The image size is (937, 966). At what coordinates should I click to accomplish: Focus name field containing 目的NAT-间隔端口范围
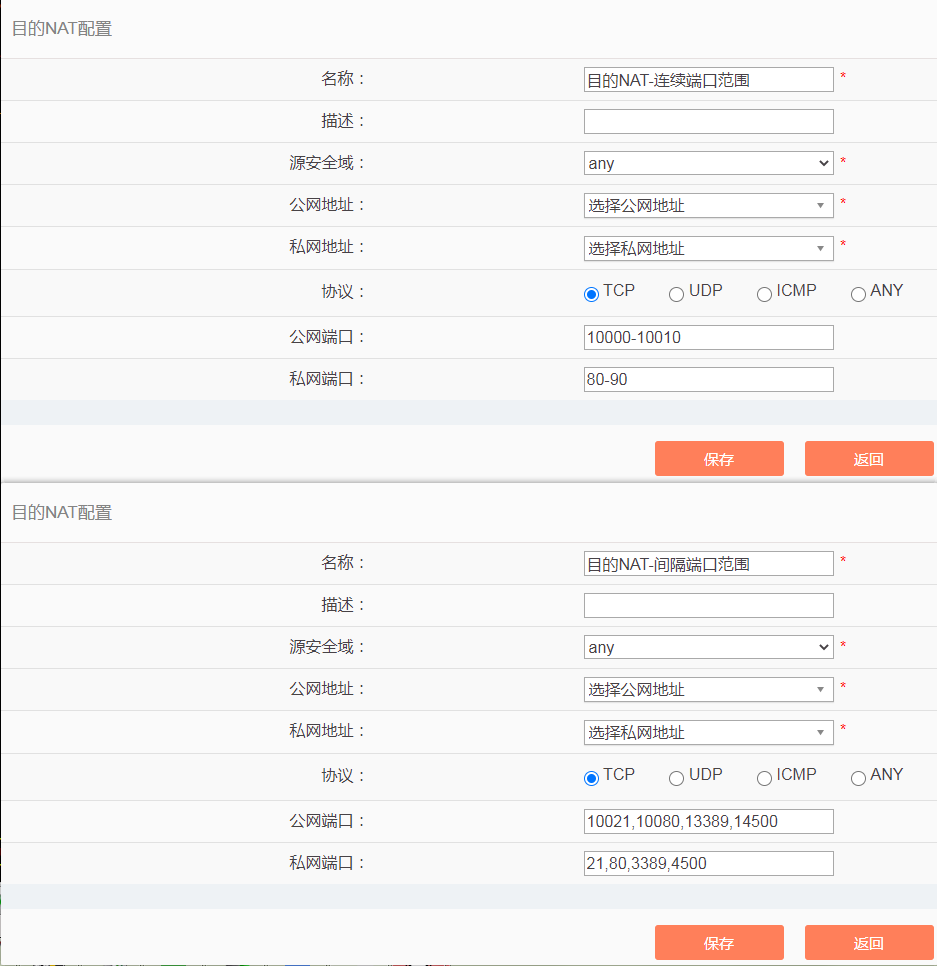click(708, 564)
